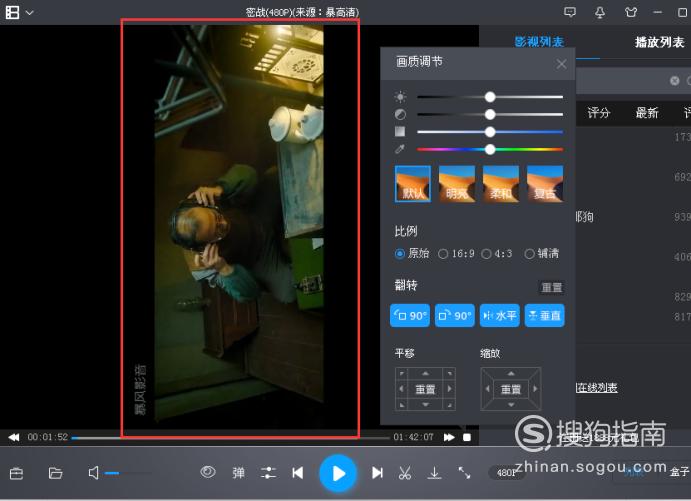Toggle danmaku with the 弹 icon
Image resolution: width=691 pixels, height=501 pixels.
pos(238,473)
